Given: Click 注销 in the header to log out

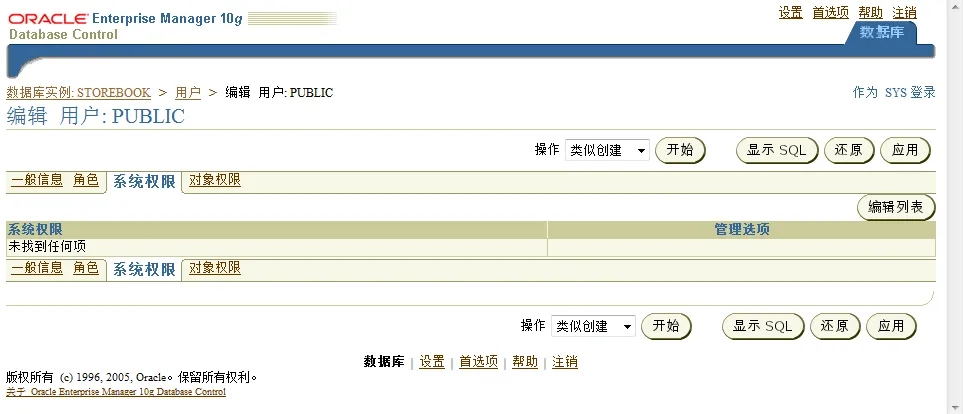Looking at the screenshot, I should click(x=904, y=12).
